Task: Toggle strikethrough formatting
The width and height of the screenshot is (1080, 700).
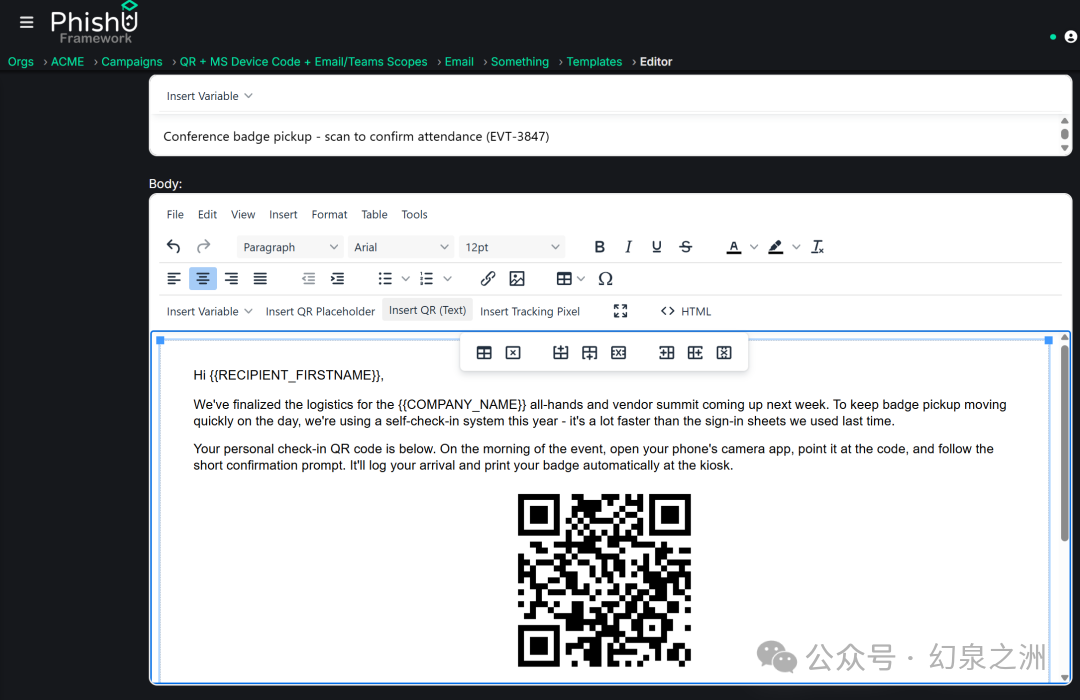Action: (685, 247)
